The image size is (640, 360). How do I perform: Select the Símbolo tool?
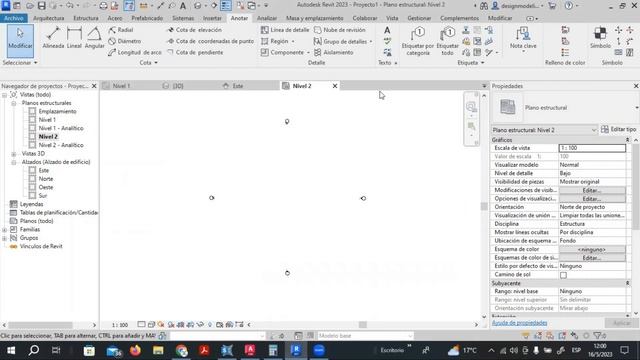tap(600, 38)
